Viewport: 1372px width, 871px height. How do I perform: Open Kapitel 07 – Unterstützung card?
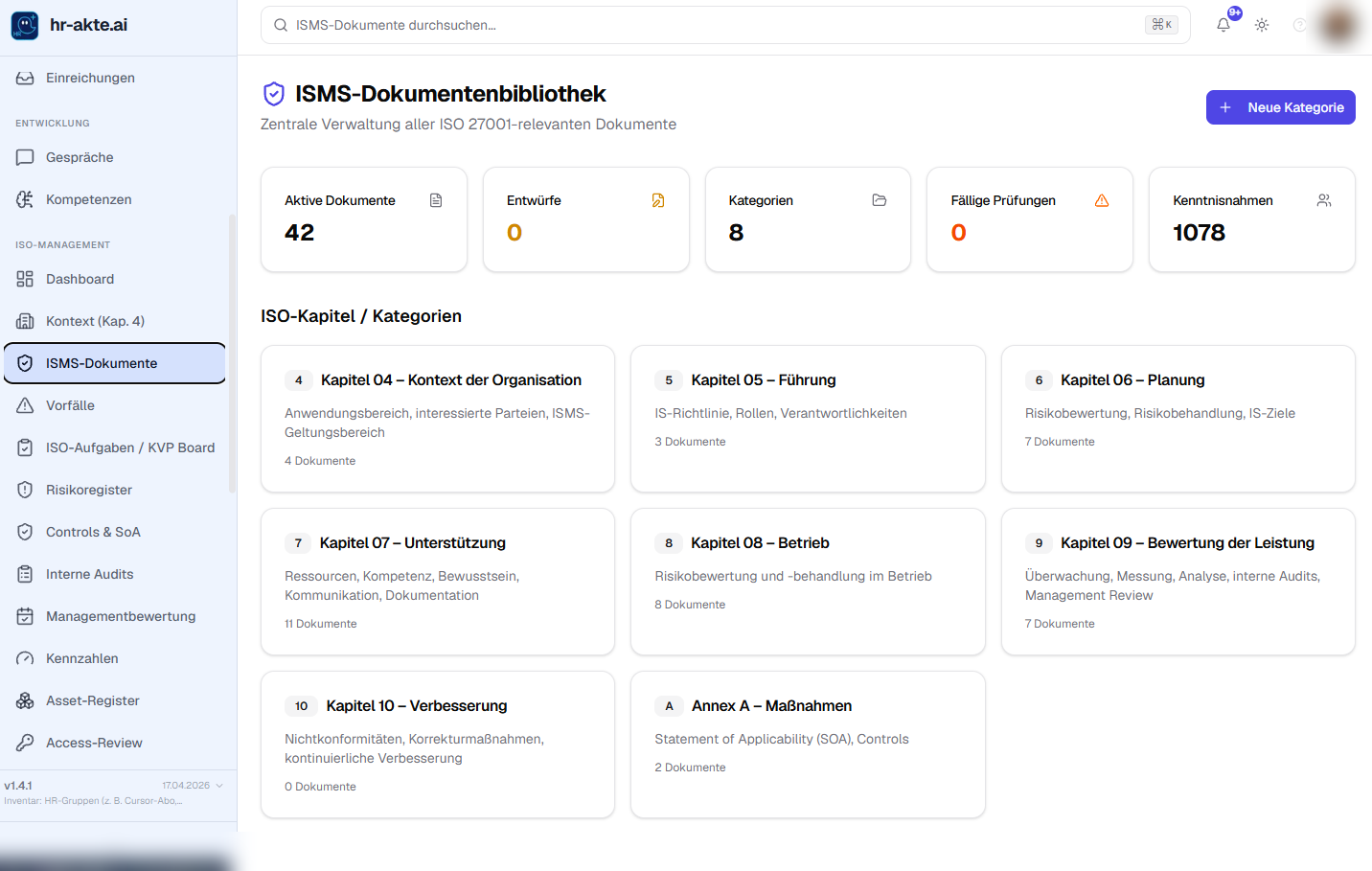pos(438,582)
